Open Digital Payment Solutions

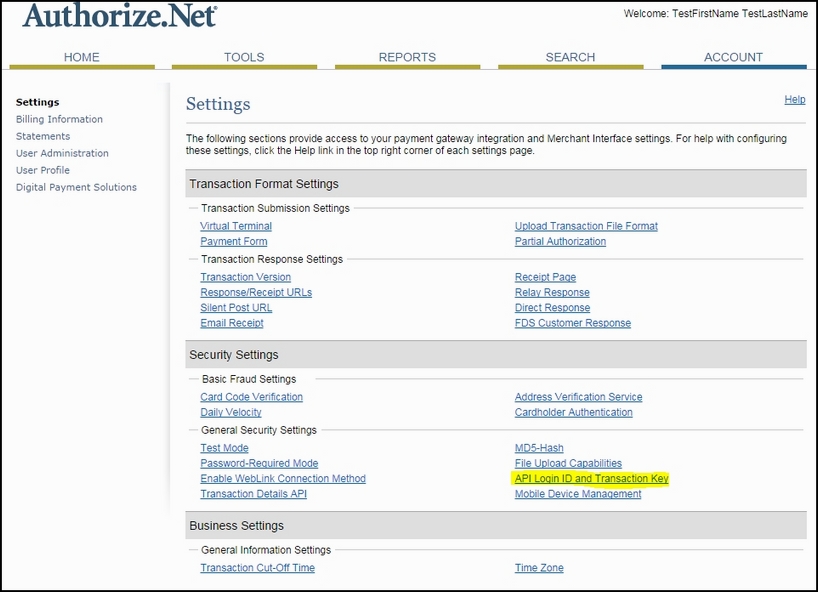tap(76, 187)
